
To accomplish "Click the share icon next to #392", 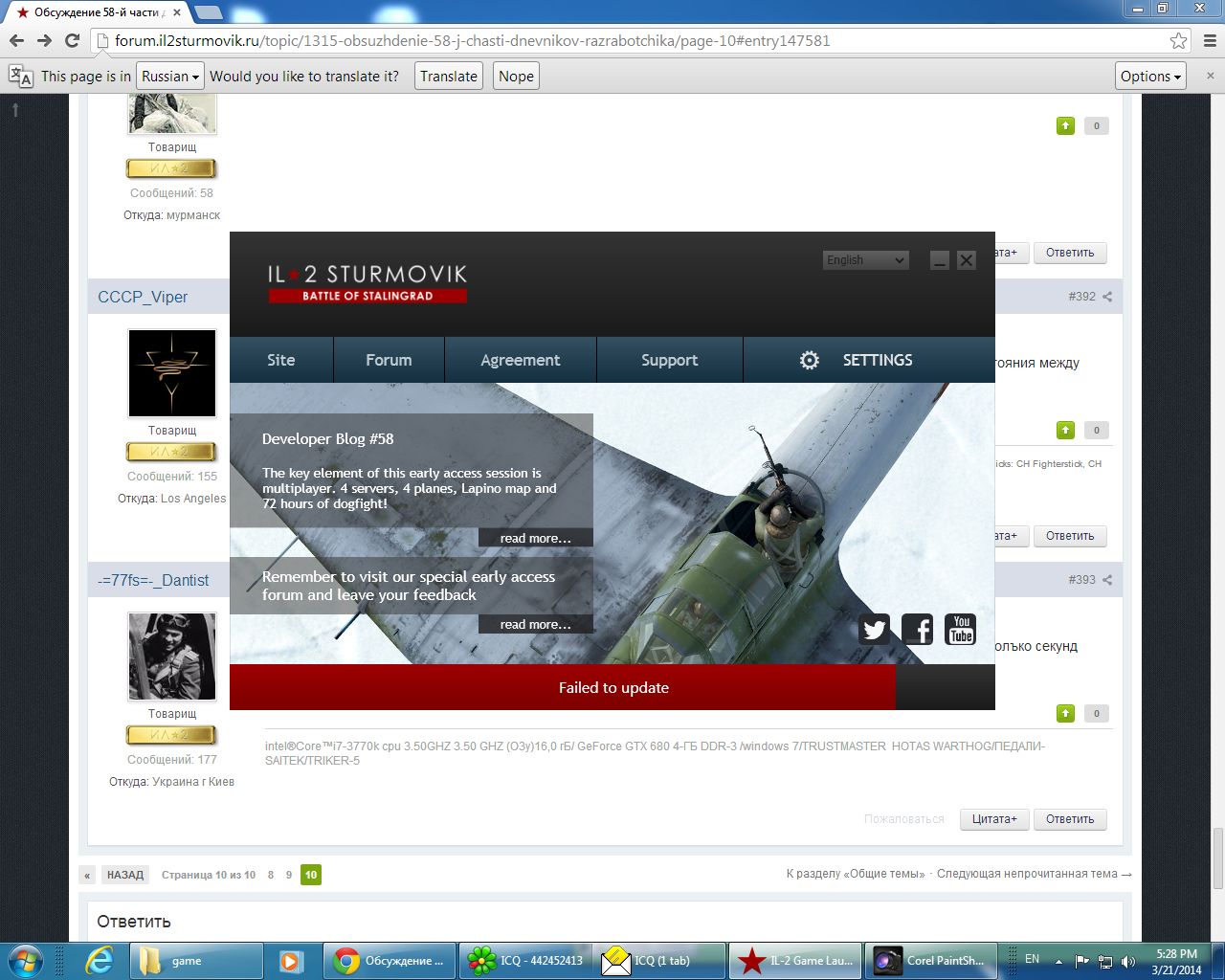I will (x=1107, y=297).
